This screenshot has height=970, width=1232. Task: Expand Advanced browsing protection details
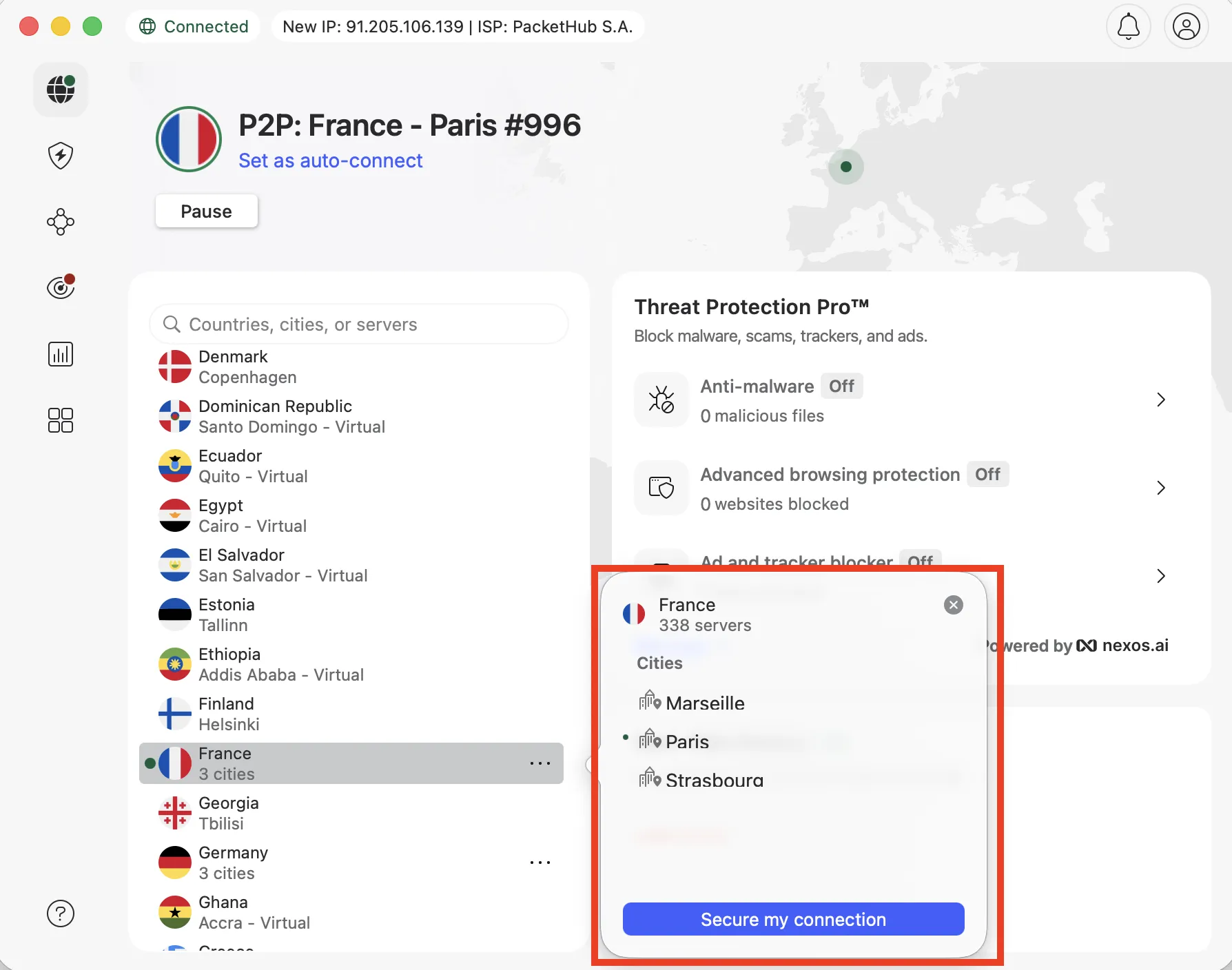[x=1161, y=488]
